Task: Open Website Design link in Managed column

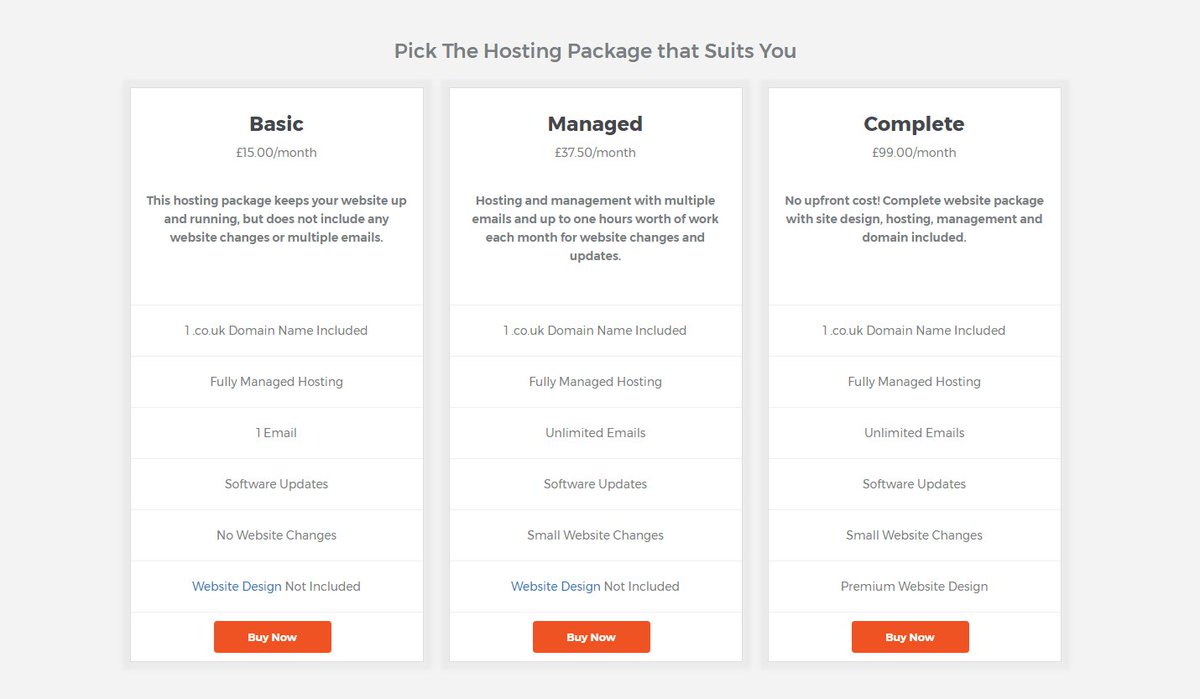Action: tap(556, 586)
